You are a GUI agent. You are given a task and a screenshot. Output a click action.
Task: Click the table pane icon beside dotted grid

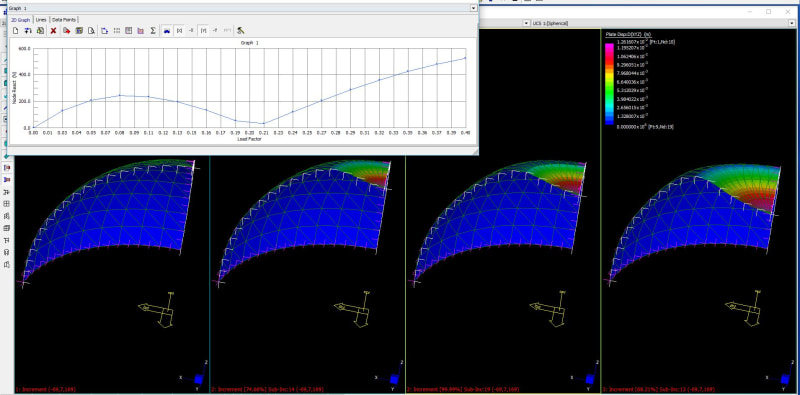pyautogui.click(x=129, y=31)
